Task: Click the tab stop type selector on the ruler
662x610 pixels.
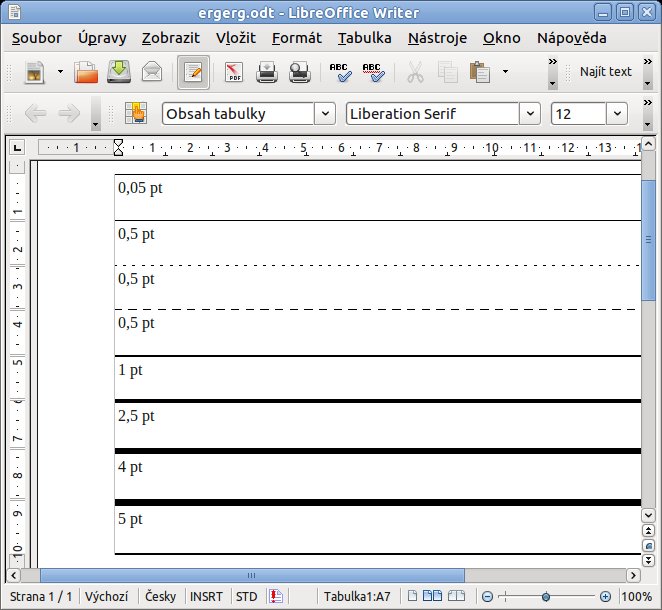Action: 17,148
